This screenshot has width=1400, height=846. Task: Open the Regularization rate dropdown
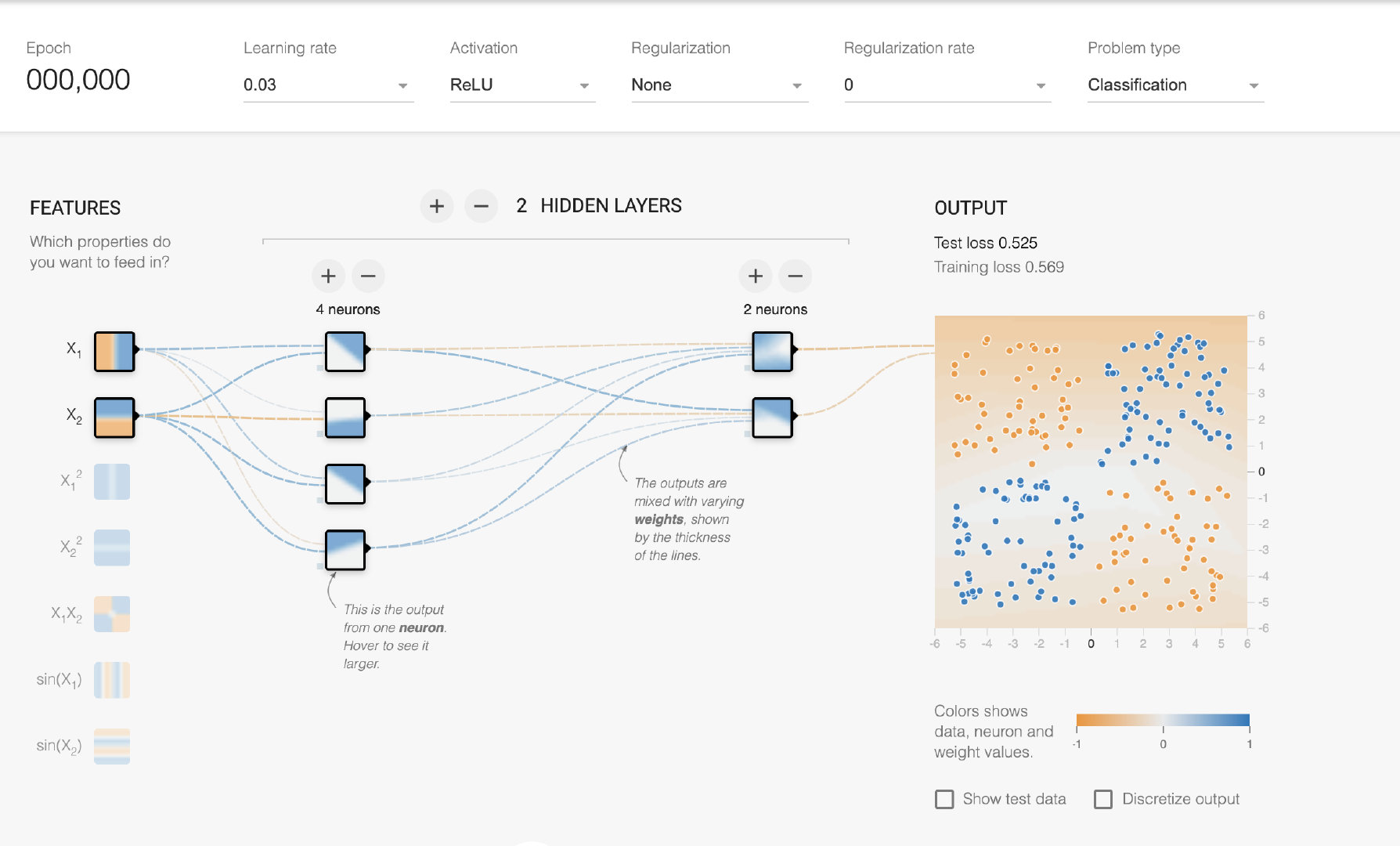[947, 85]
